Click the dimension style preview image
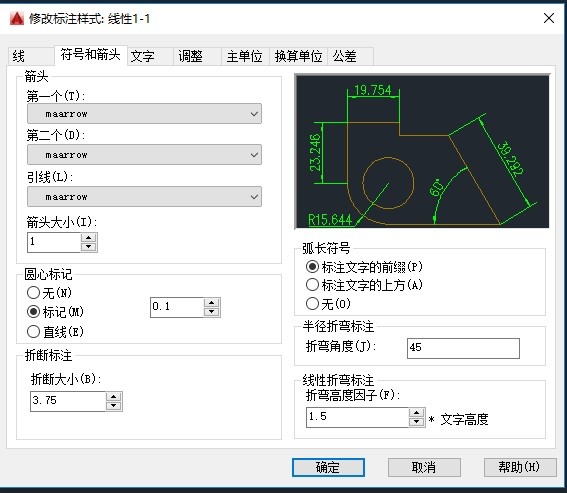Screen dimensions: 567x493 click(422, 152)
